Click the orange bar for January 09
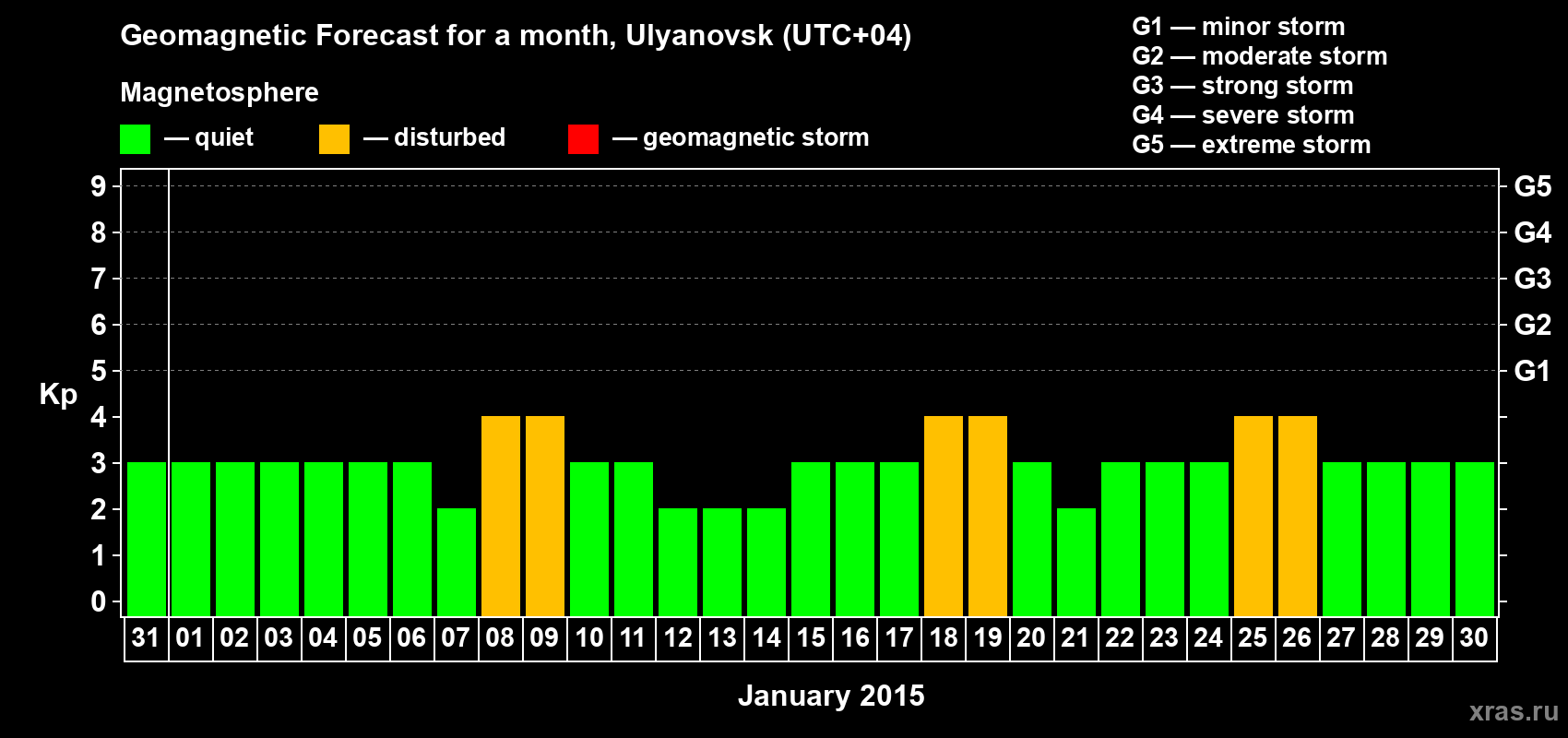The height and width of the screenshot is (738, 1568). click(x=545, y=516)
